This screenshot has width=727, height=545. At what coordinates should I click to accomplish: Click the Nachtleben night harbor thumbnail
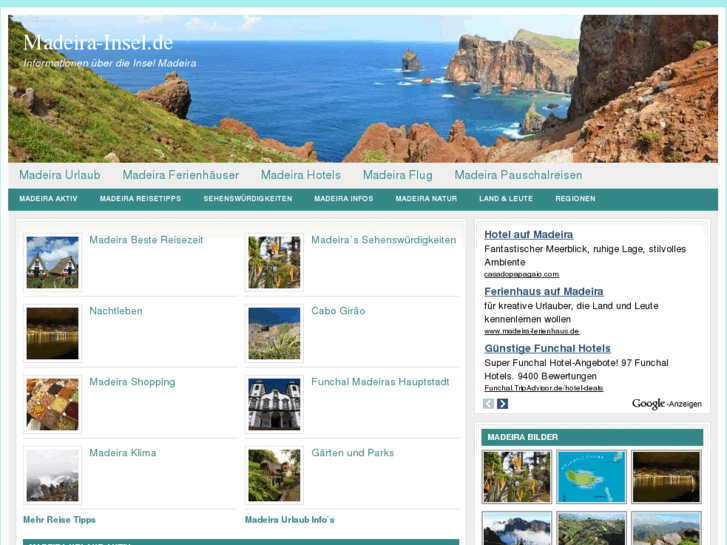point(52,333)
